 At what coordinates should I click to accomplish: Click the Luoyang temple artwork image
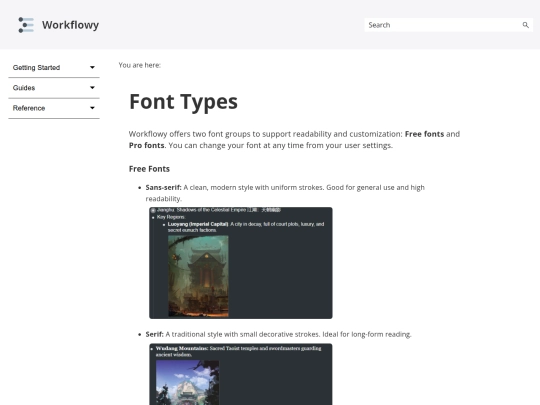pos(198,276)
